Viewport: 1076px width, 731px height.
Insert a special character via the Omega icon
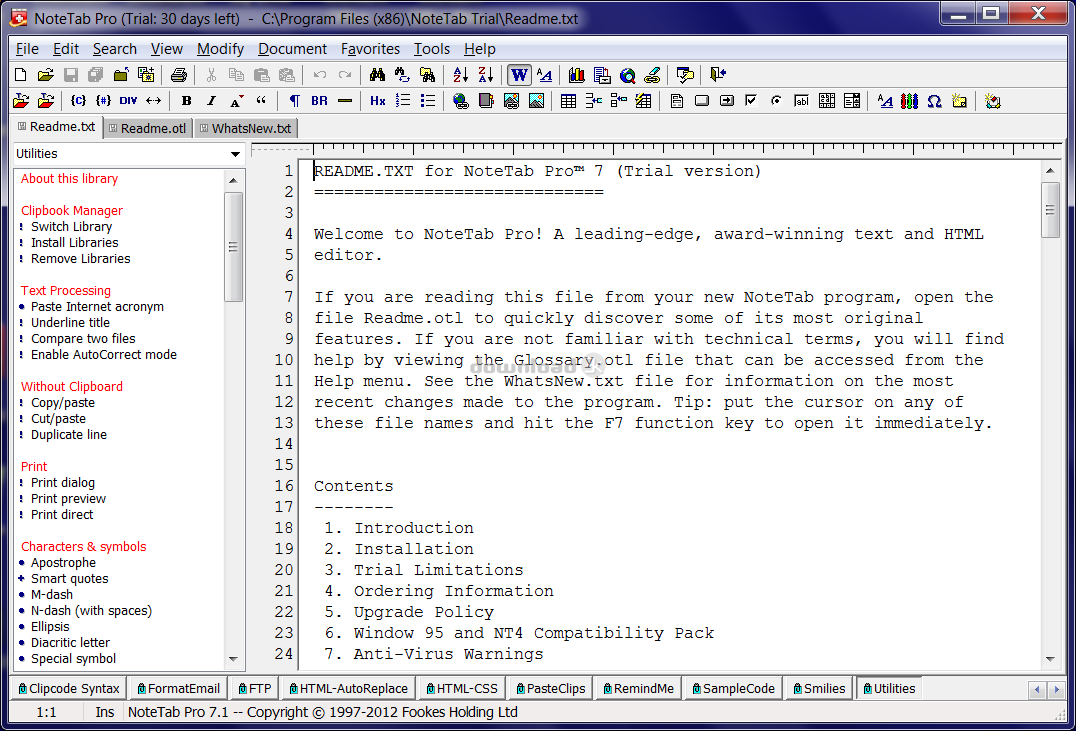click(934, 101)
